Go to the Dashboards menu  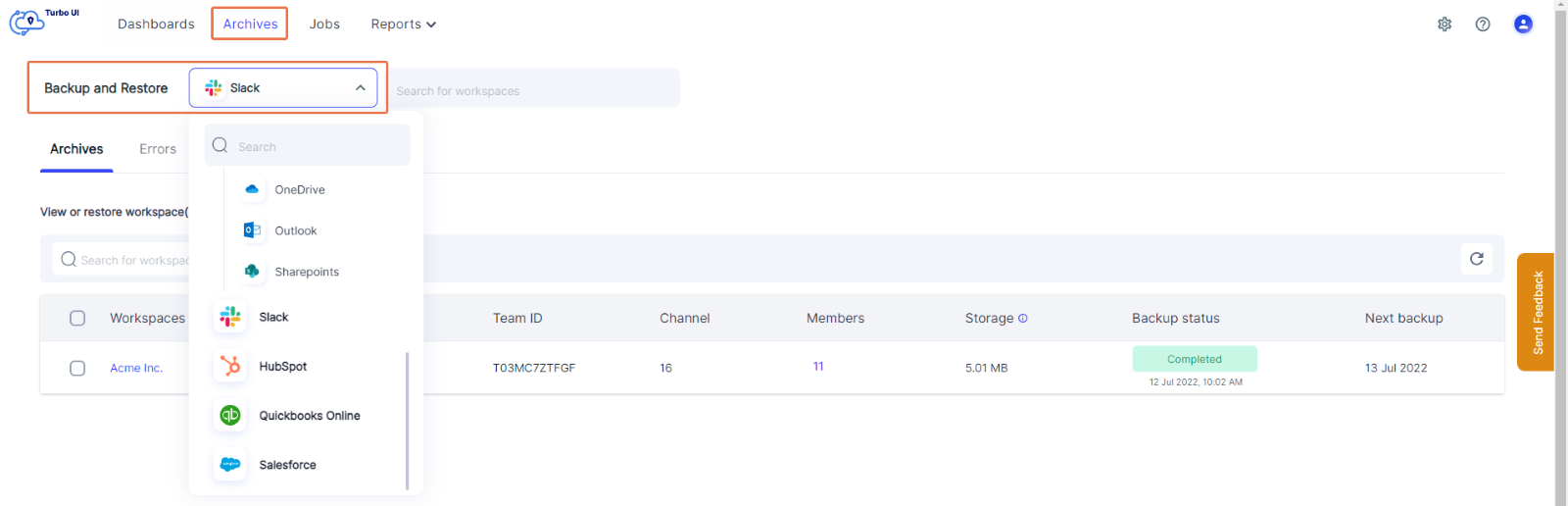coord(156,25)
